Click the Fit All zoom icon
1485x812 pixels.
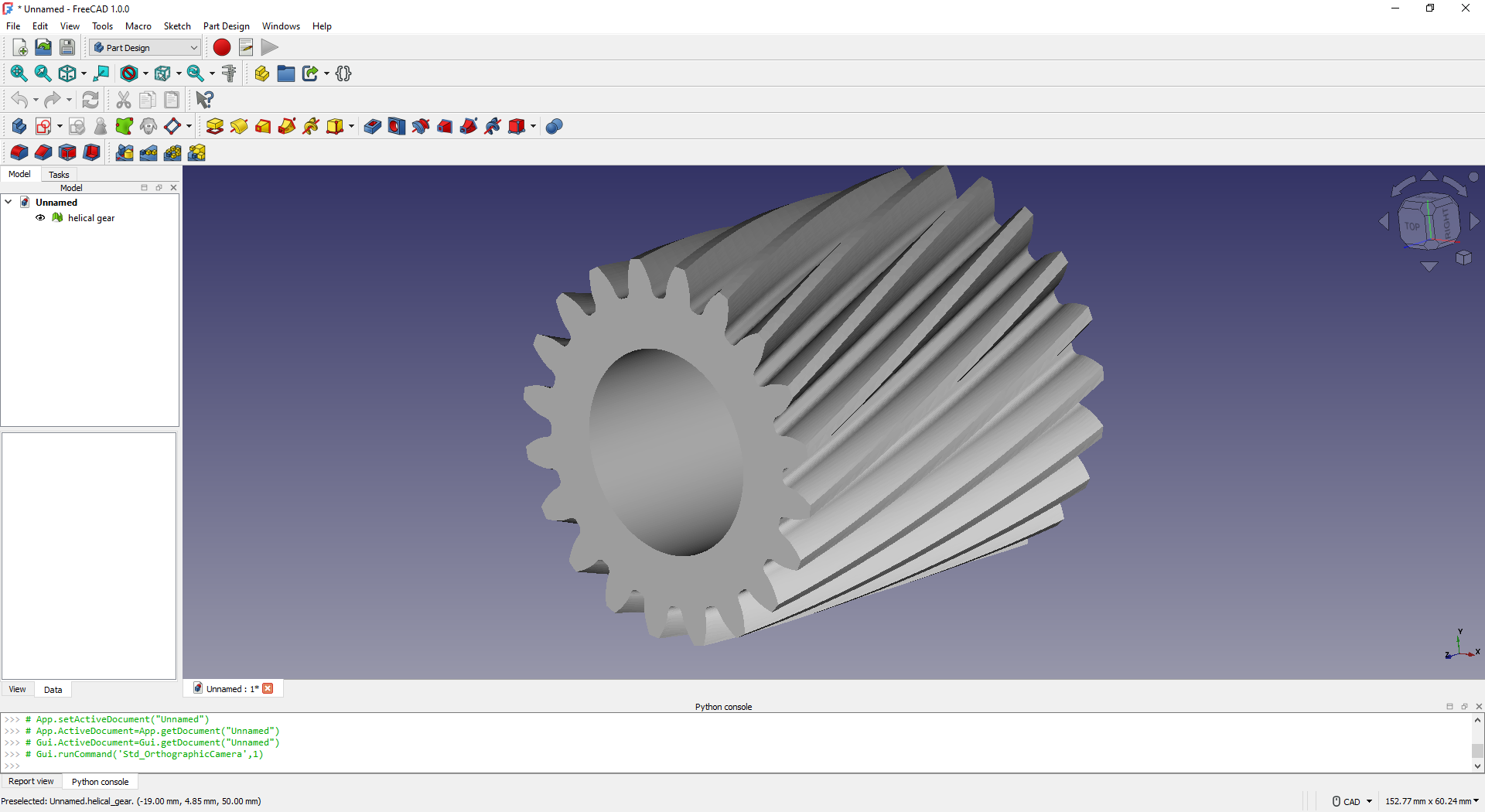coord(19,73)
